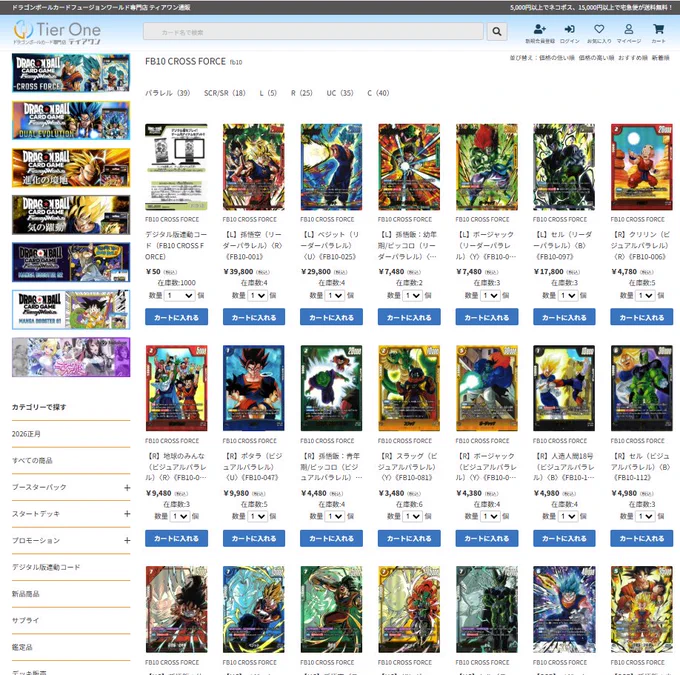Sort by newest 新着順
Screen dimensions: 680x675
pos(660,58)
